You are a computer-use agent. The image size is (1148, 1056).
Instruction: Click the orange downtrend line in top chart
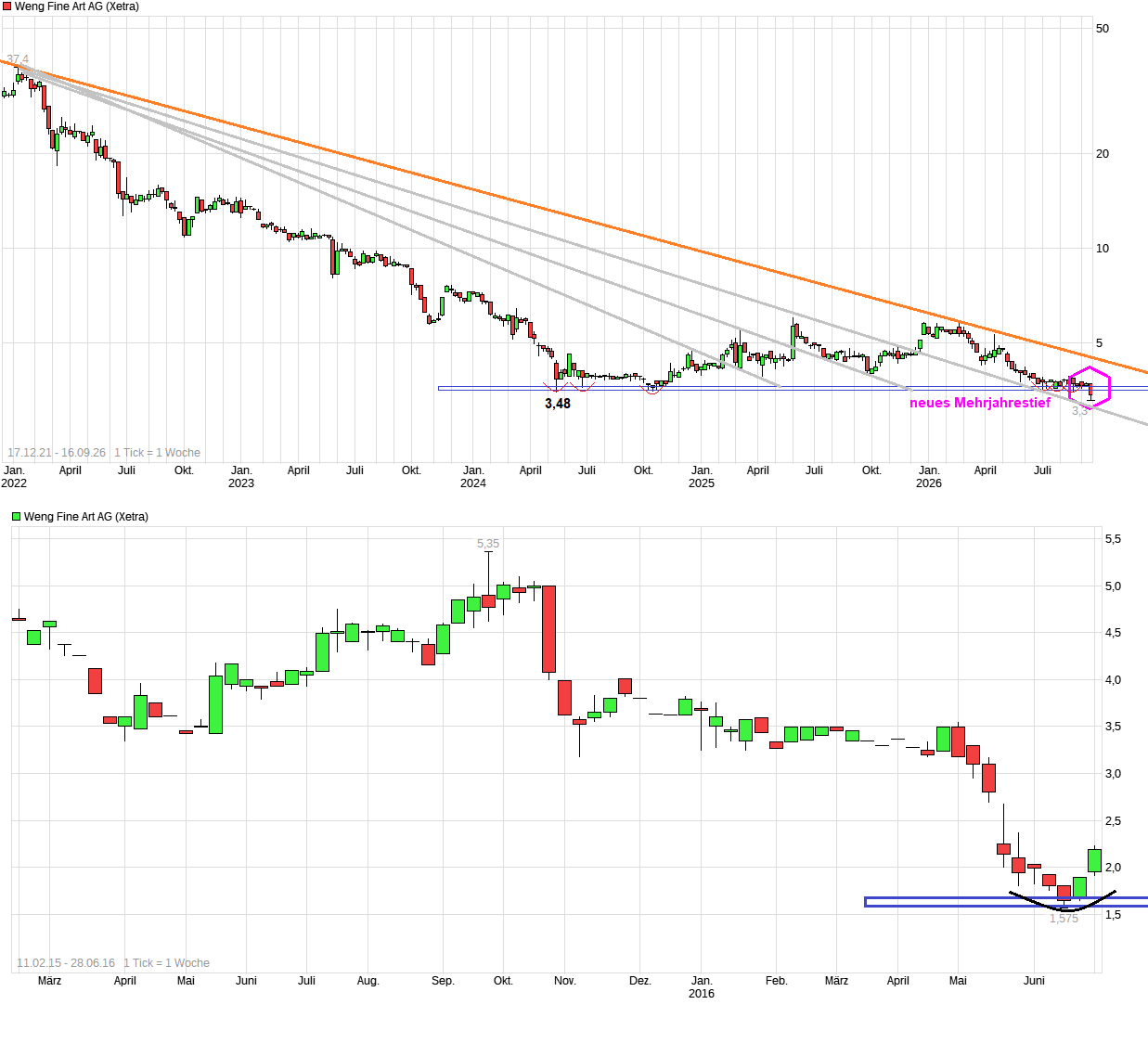(575, 218)
